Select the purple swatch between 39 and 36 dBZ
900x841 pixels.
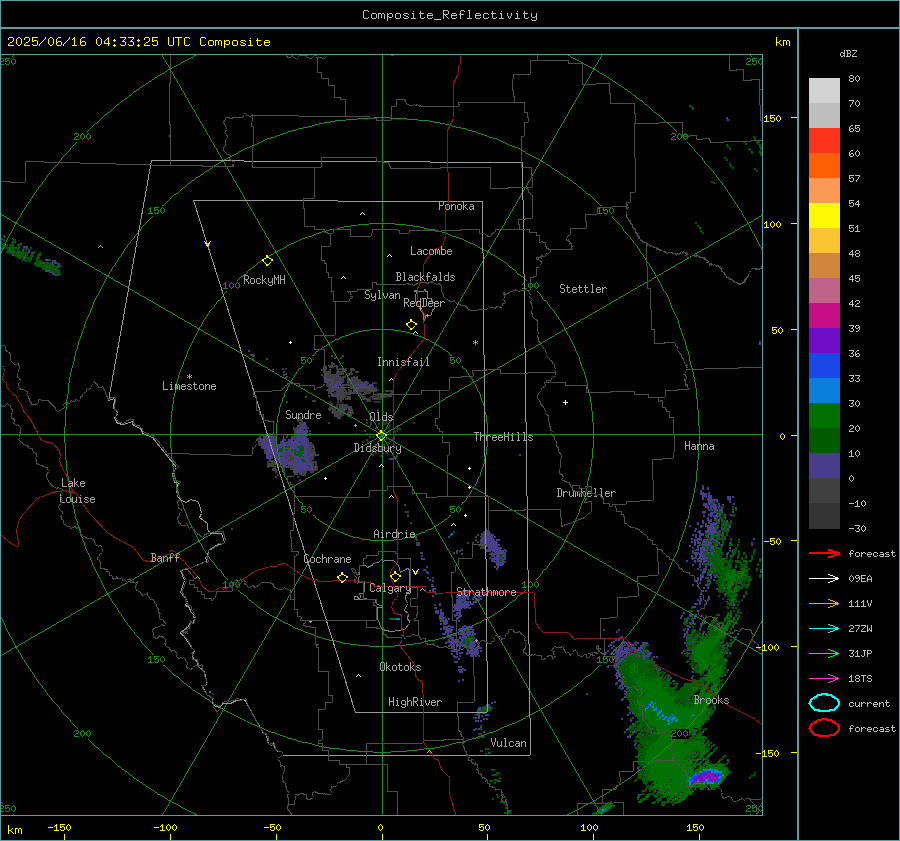(x=824, y=340)
